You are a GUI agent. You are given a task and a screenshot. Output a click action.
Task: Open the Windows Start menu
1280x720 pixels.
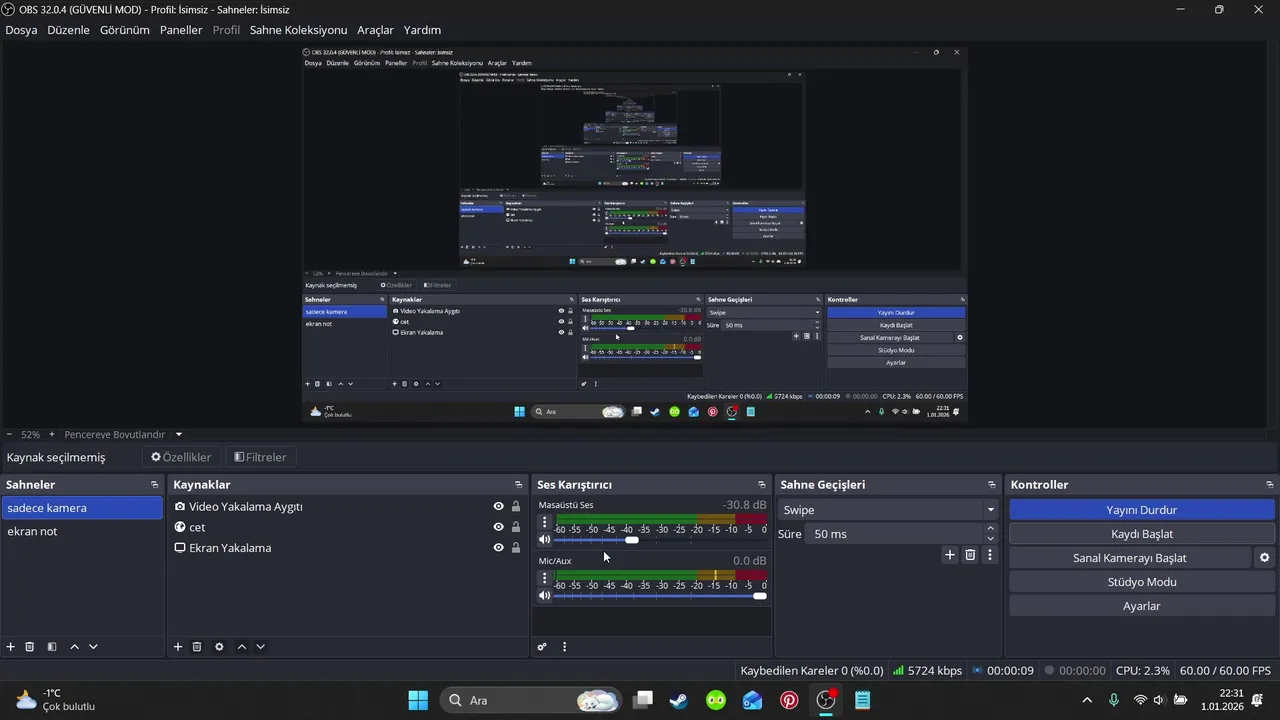coord(418,700)
